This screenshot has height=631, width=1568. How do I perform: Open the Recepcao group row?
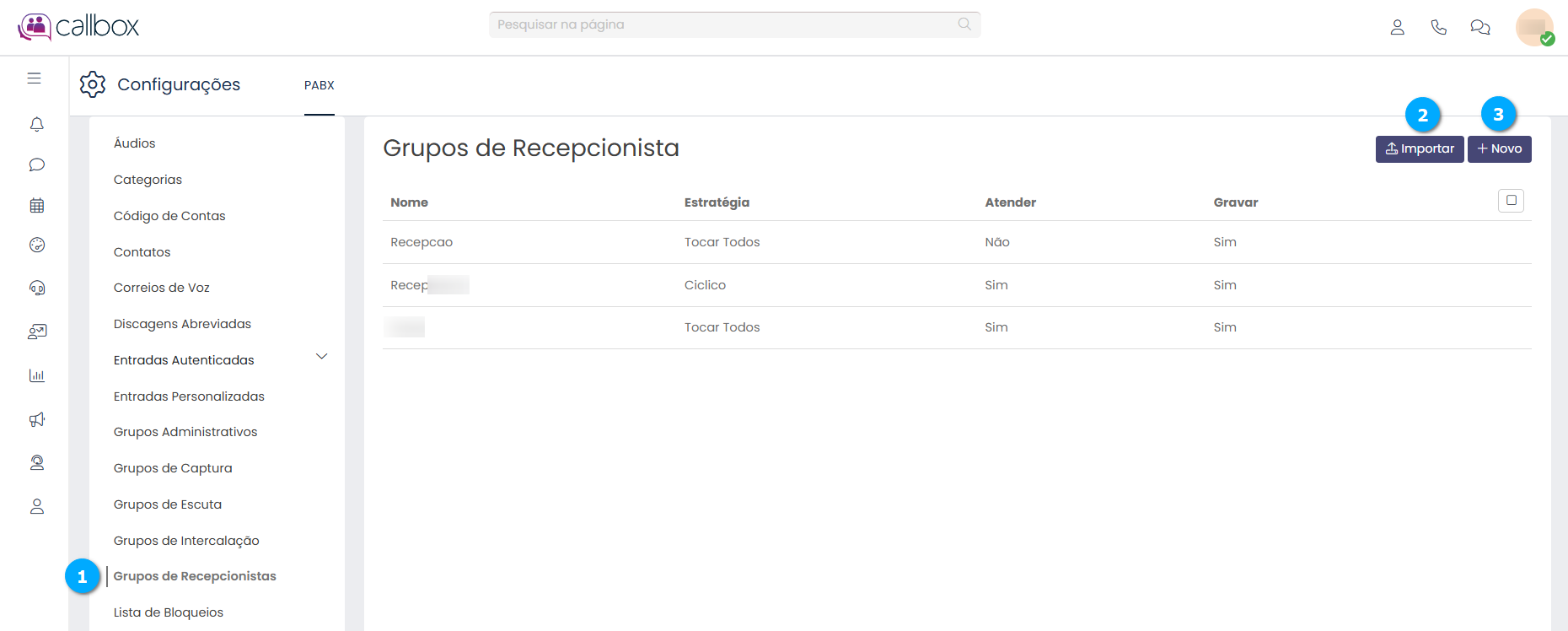(x=422, y=242)
